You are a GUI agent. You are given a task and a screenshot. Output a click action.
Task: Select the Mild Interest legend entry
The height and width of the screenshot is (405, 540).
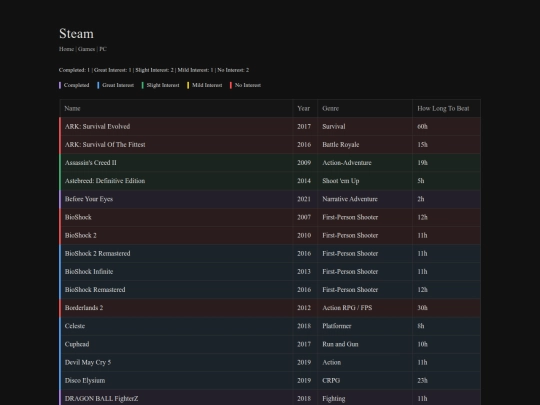coord(205,85)
